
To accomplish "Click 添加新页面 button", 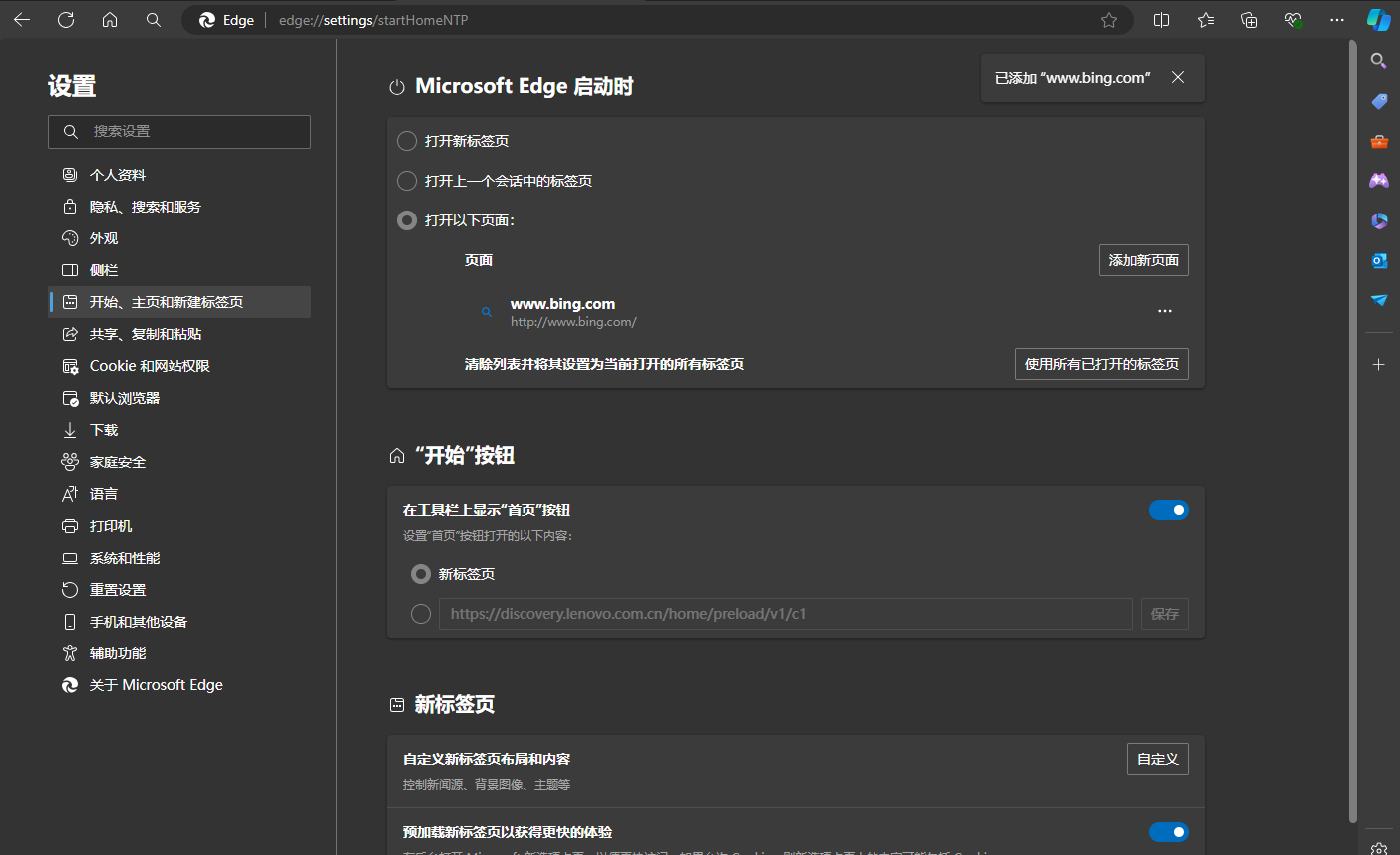I will [1144, 260].
